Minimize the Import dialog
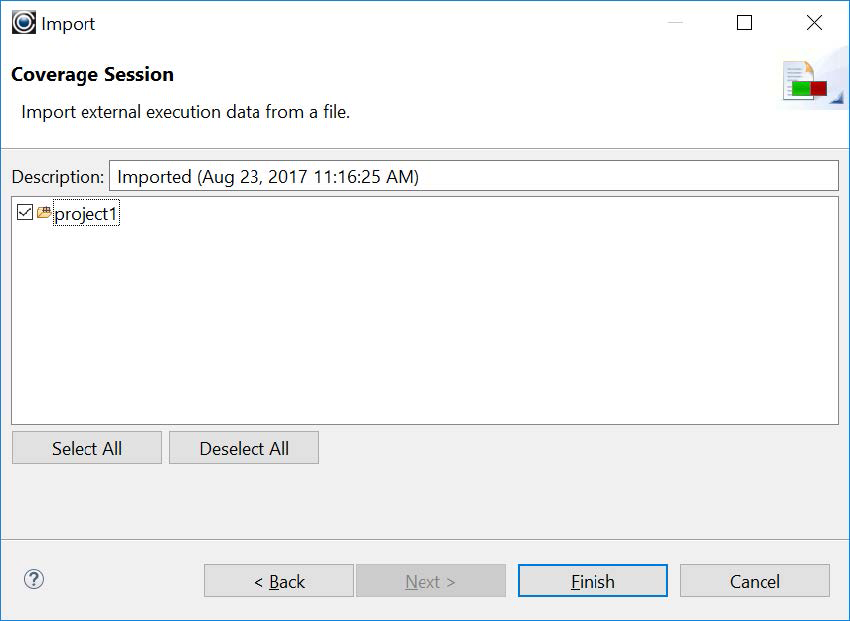Screen dimensions: 850x621 coord(676,22)
